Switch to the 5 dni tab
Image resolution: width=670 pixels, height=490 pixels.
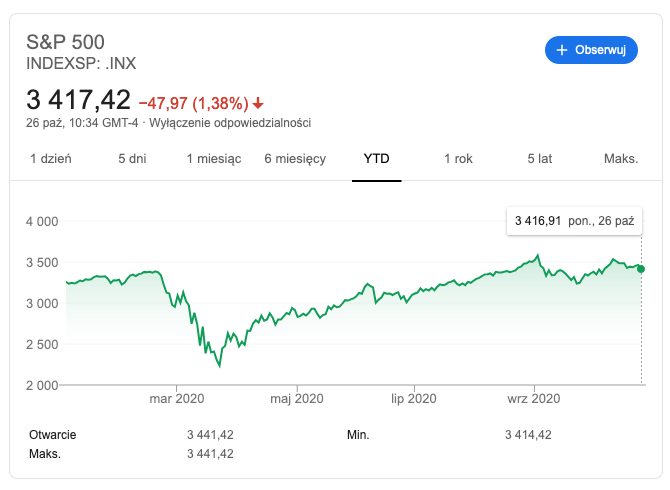click(x=132, y=158)
